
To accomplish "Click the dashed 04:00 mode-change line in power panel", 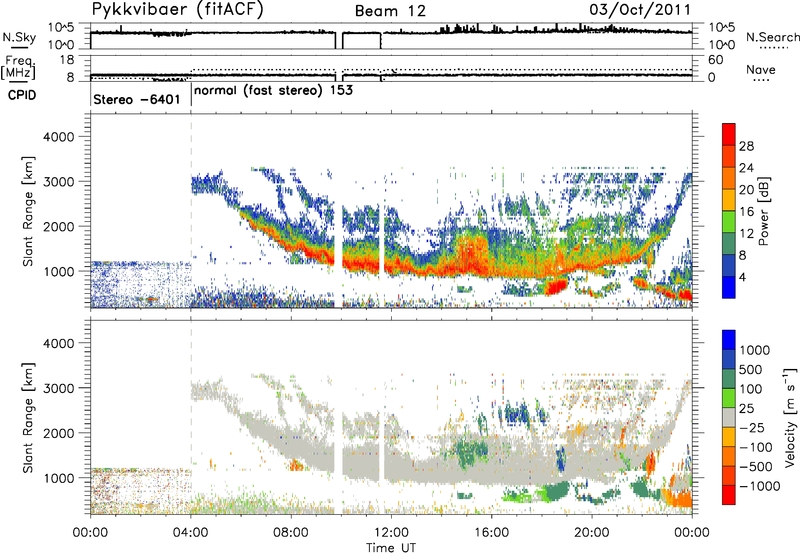I will [x=191, y=211].
